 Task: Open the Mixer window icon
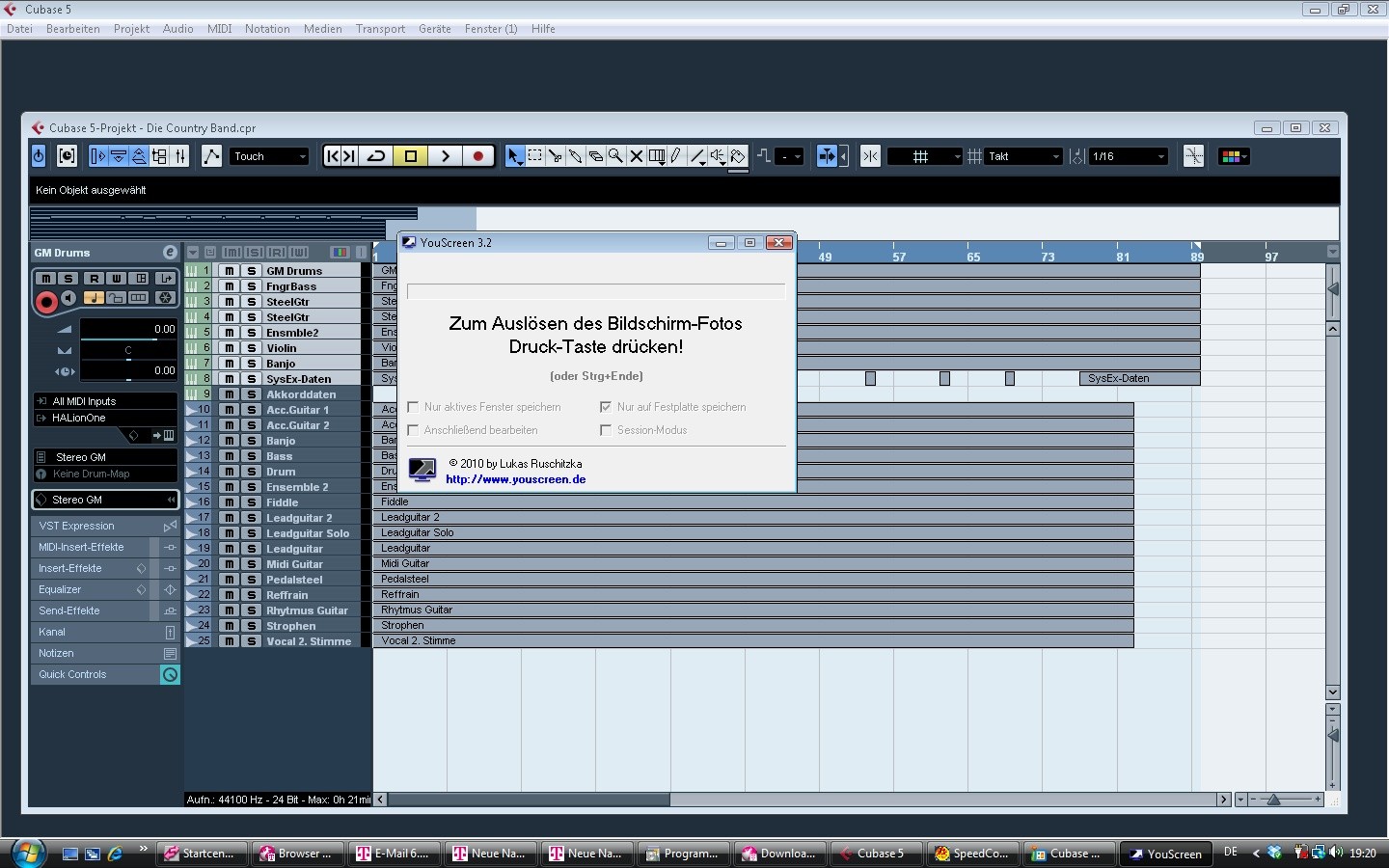tap(179, 156)
